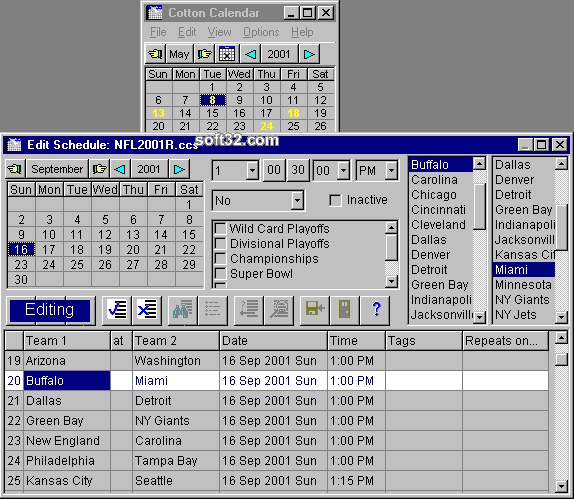Click next year arrow in Cotton Calendar

309,54
